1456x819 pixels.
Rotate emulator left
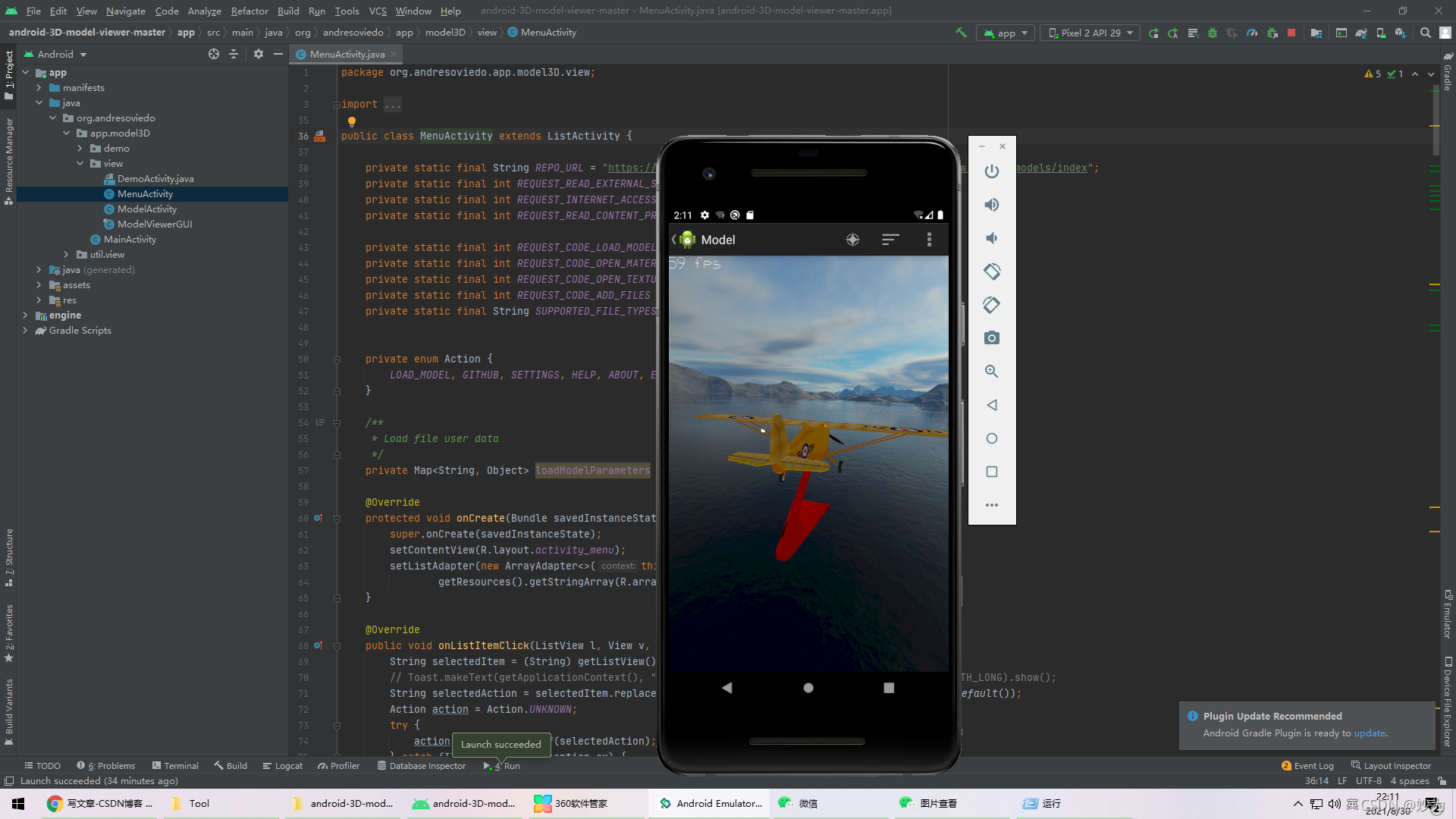[x=992, y=271]
